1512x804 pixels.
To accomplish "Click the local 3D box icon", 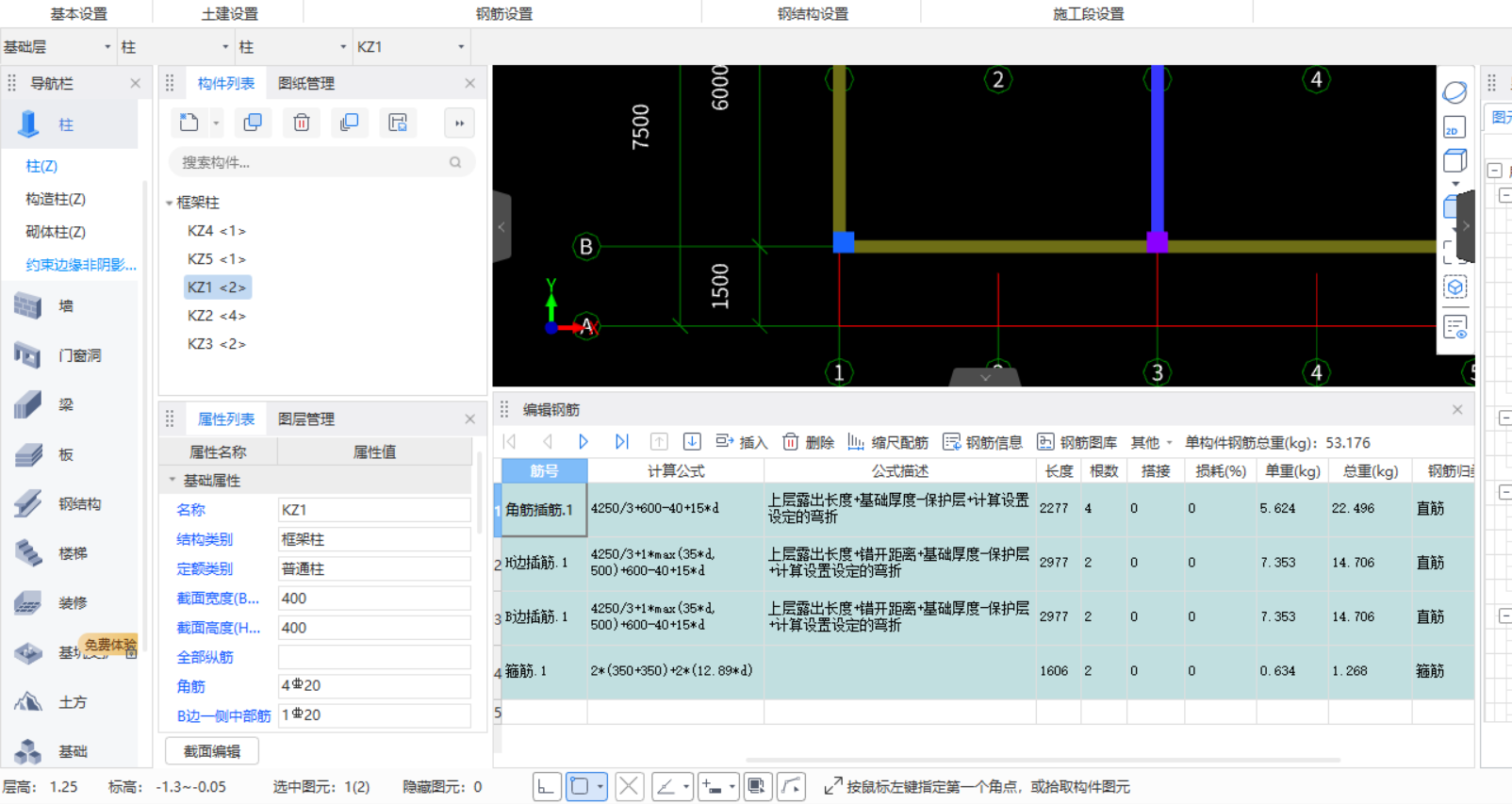I will 1454,287.
